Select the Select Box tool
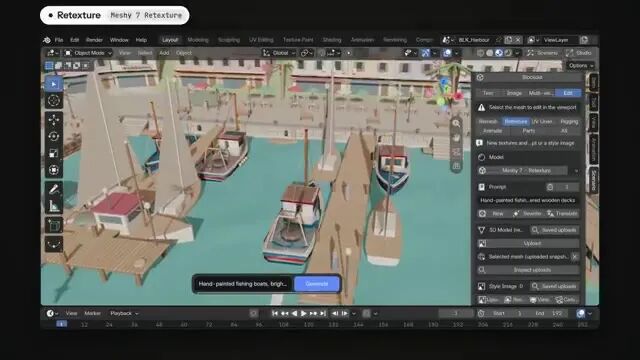 [x=53, y=84]
